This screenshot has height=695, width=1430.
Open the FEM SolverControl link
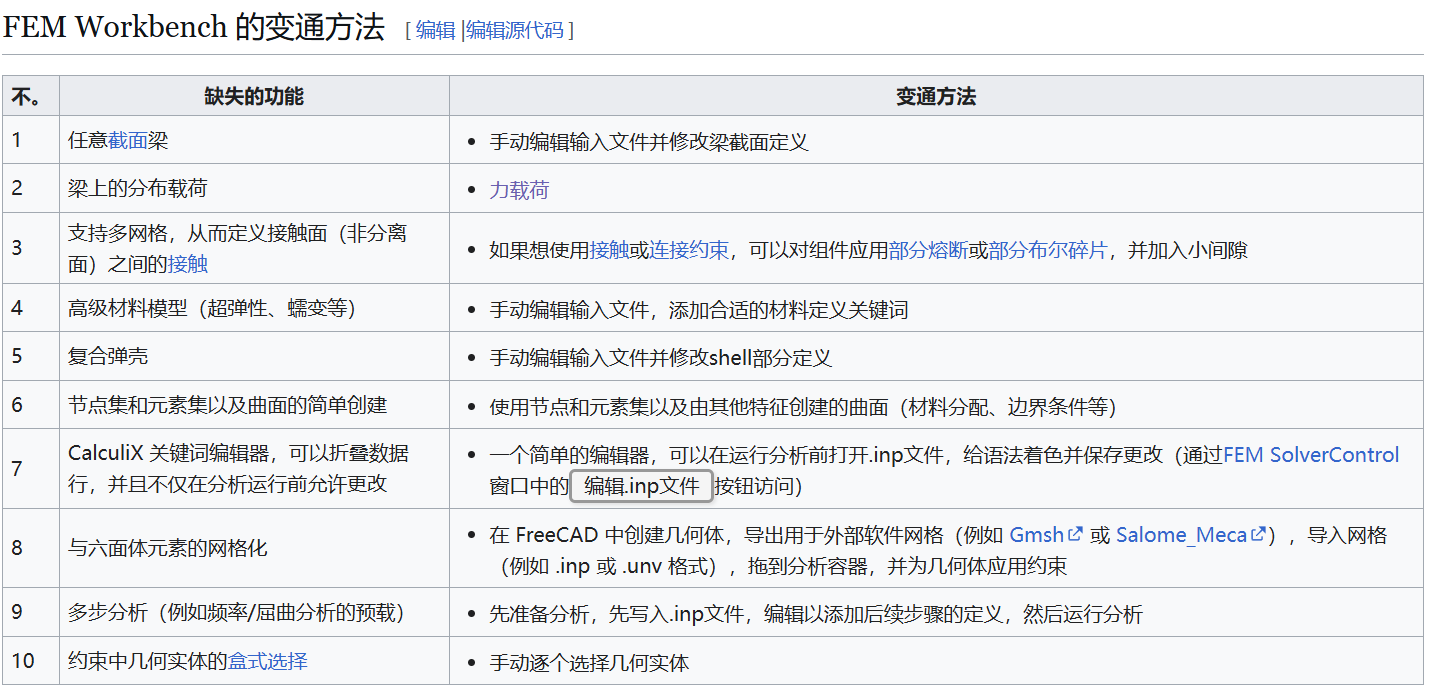[1311, 455]
